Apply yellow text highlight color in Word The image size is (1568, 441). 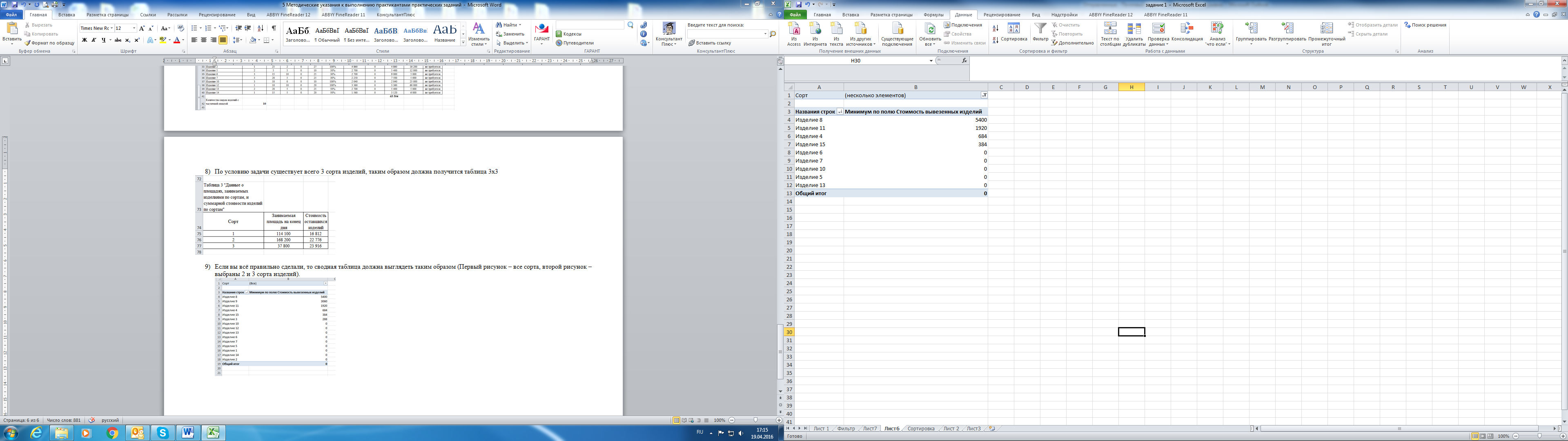pos(163,40)
